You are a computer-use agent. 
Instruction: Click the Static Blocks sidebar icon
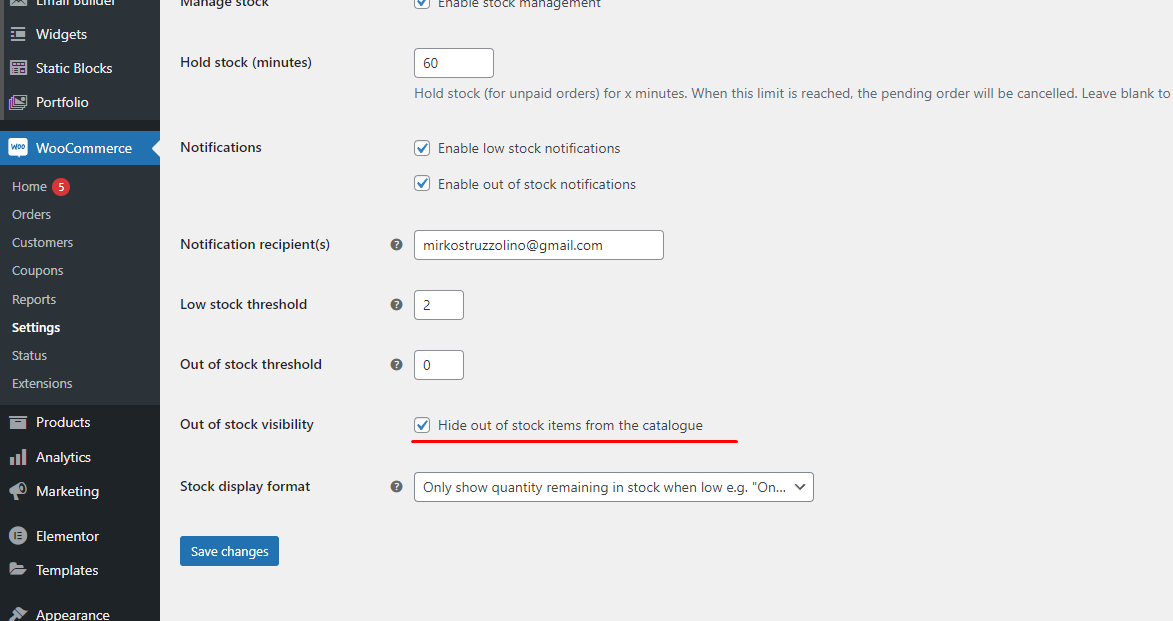coord(18,68)
